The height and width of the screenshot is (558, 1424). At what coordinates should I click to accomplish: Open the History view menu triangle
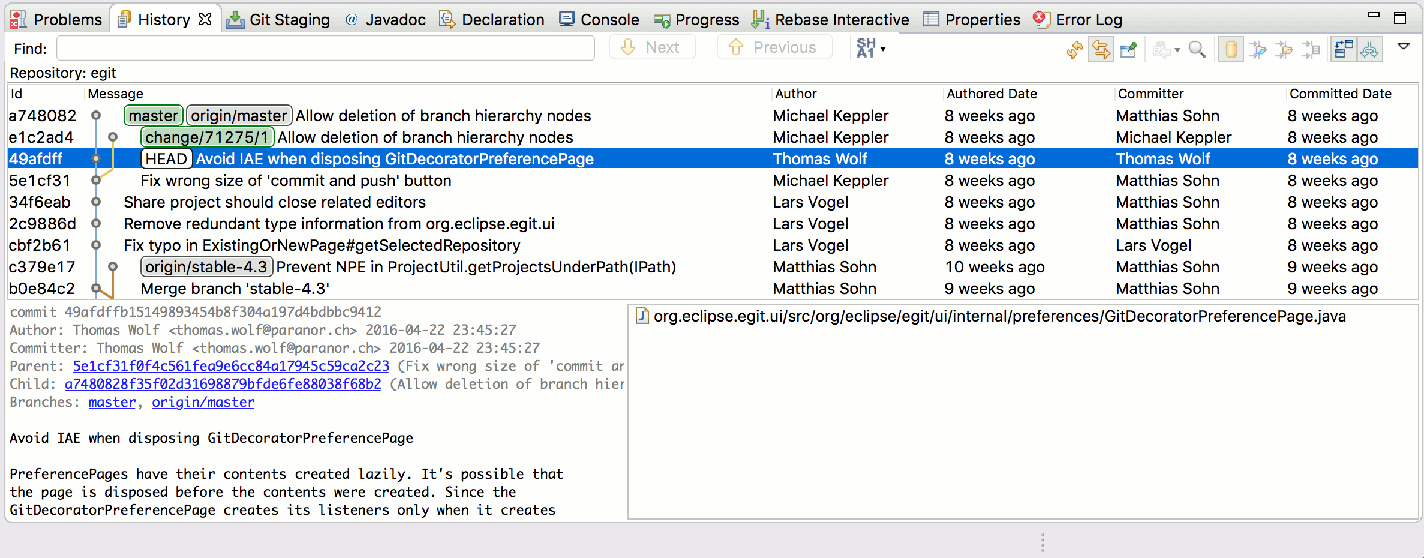coord(1404,46)
